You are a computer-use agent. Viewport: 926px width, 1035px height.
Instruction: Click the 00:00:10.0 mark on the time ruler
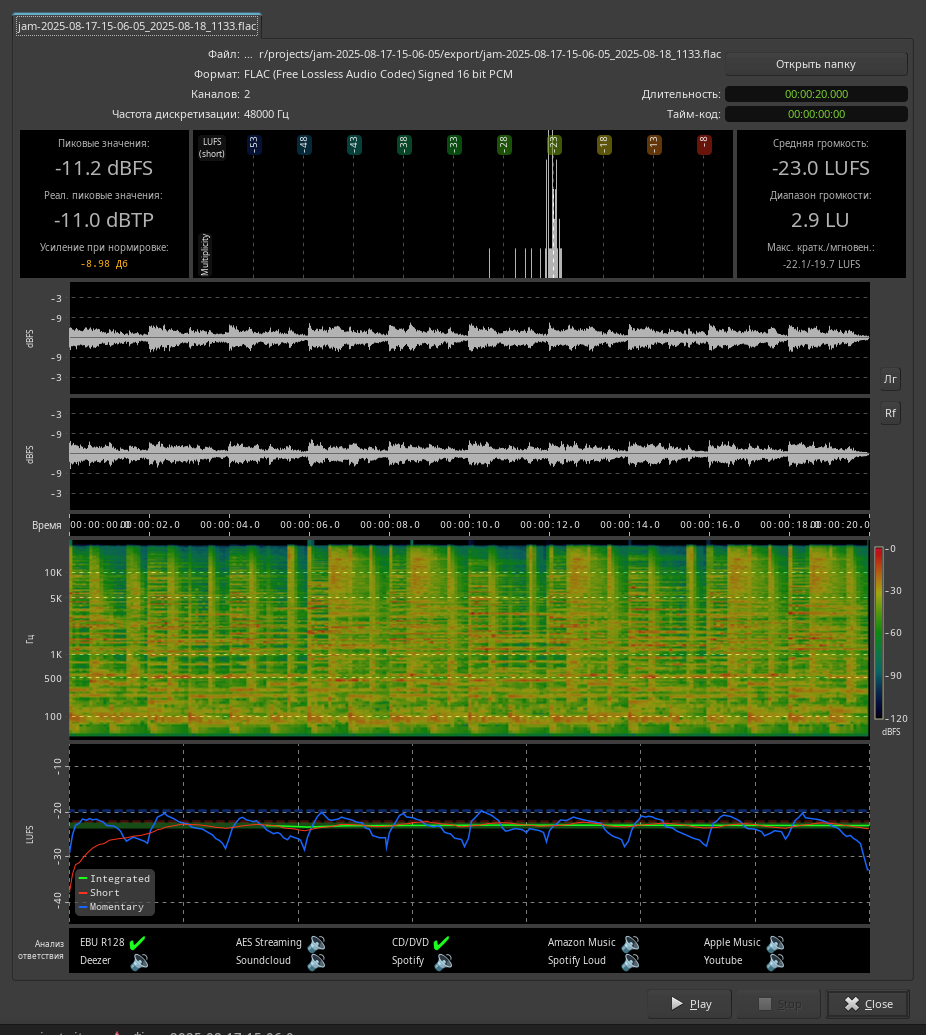pyautogui.click(x=470, y=525)
